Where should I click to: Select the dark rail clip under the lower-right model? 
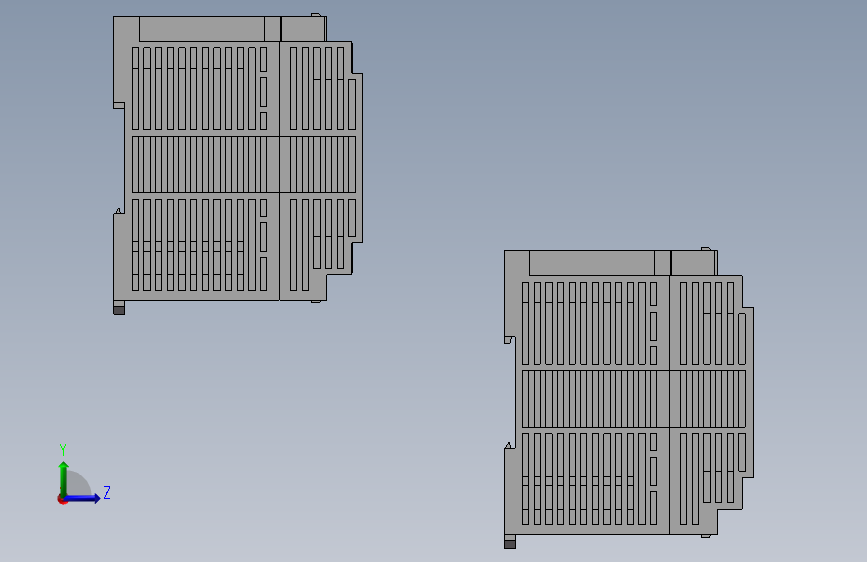(x=510, y=544)
